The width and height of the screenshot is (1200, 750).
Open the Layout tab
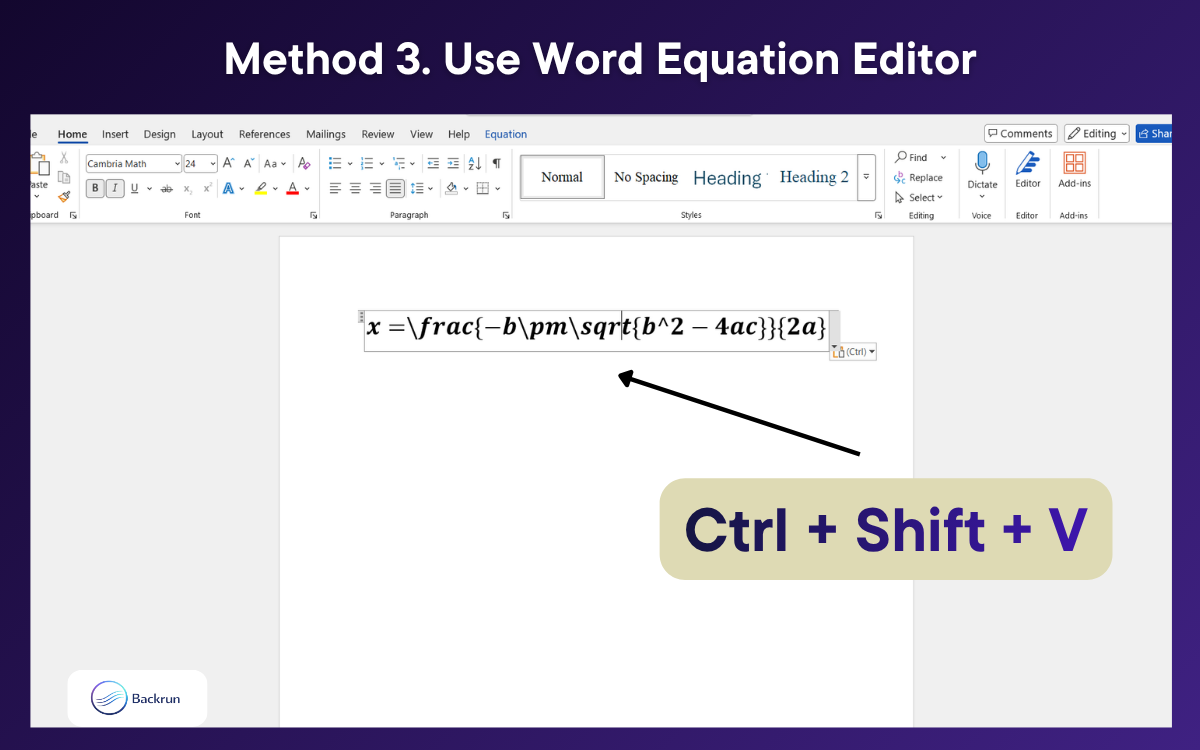(207, 134)
